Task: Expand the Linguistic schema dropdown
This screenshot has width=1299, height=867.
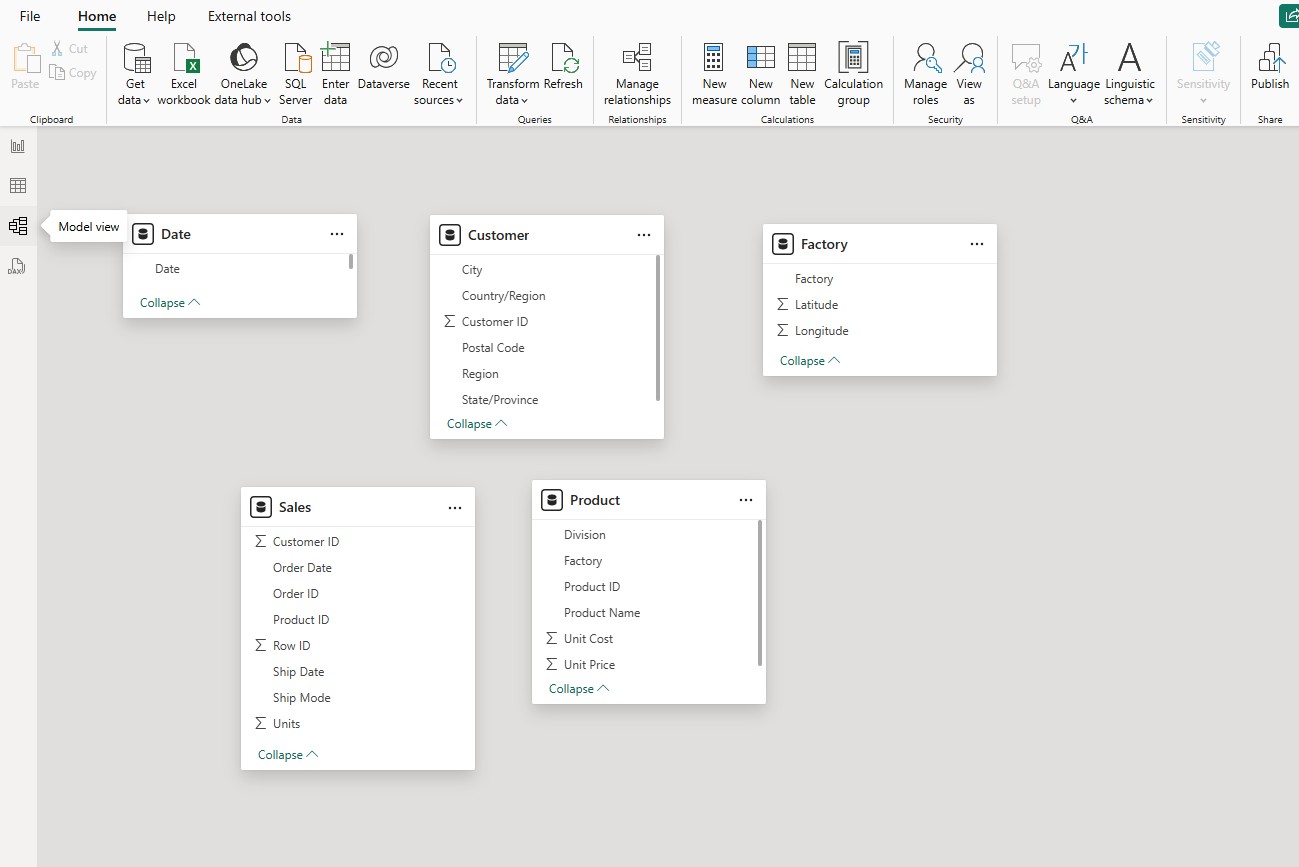Action: (1129, 74)
